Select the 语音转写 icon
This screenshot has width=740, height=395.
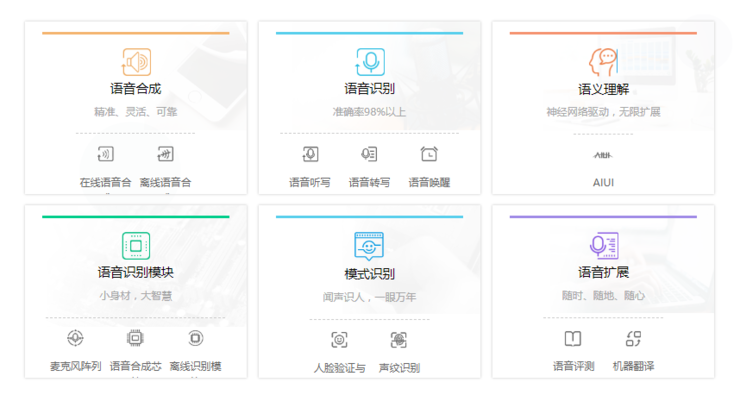pyautogui.click(x=369, y=154)
